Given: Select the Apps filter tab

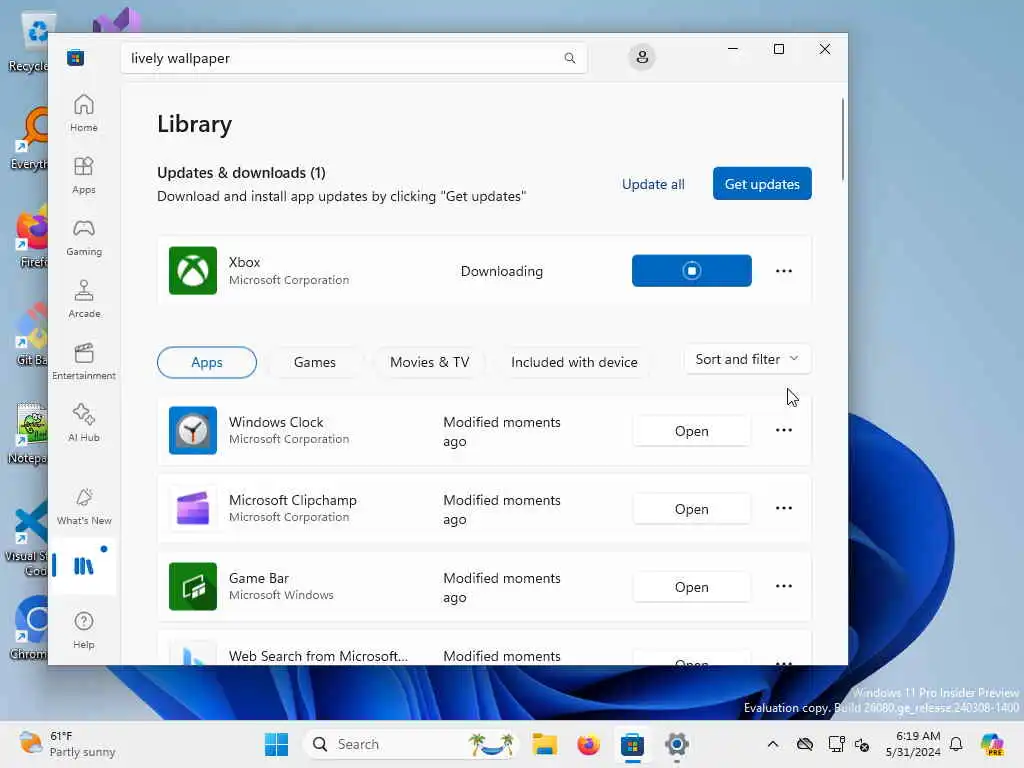Looking at the screenshot, I should [206, 362].
